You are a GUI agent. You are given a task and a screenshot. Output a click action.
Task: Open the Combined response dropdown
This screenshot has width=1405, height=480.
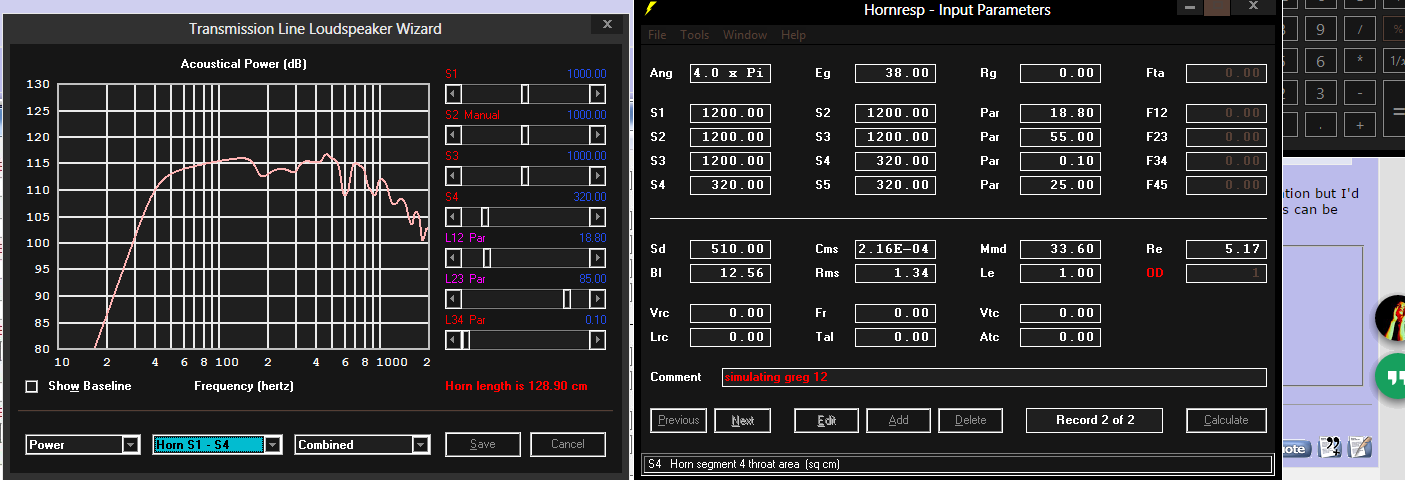pyautogui.click(x=363, y=445)
